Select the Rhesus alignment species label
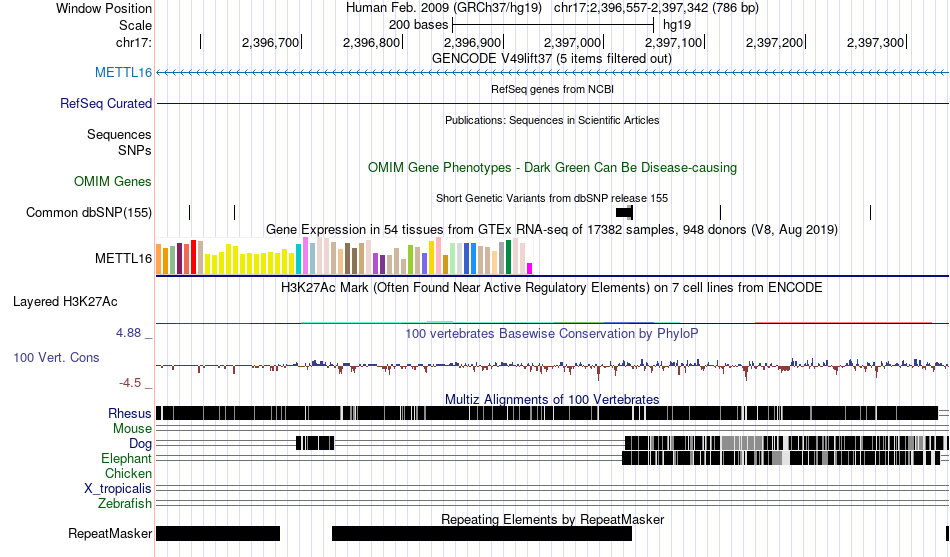Screen dimensions: 950x557 click(130, 413)
